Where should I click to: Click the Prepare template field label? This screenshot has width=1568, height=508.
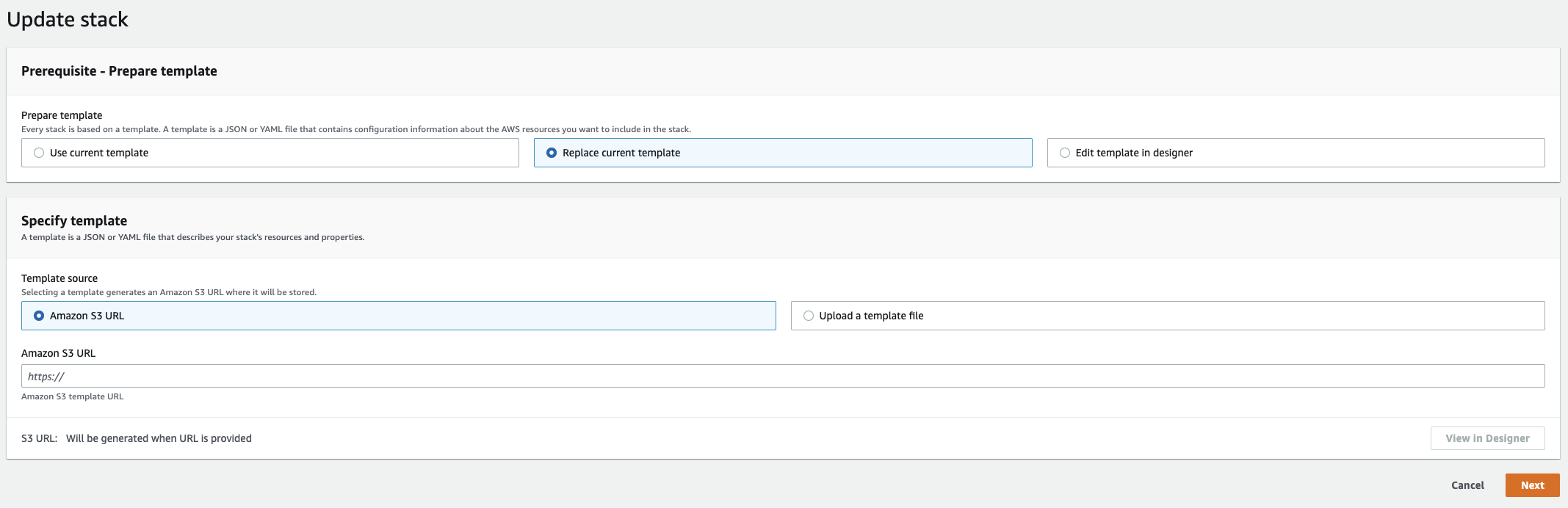click(62, 115)
